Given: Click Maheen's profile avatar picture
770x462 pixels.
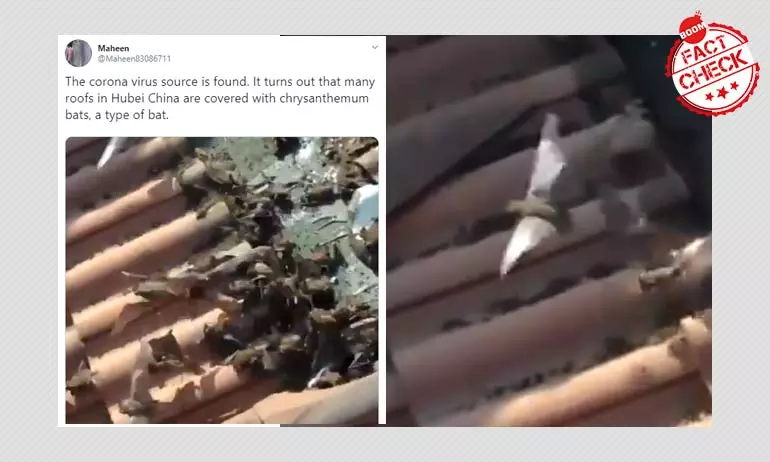Looking at the screenshot, I should point(78,53).
